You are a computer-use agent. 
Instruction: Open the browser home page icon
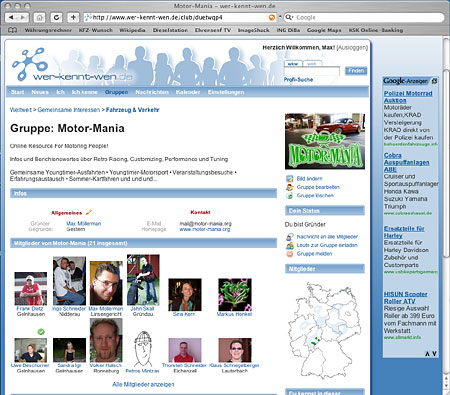(x=40, y=17)
